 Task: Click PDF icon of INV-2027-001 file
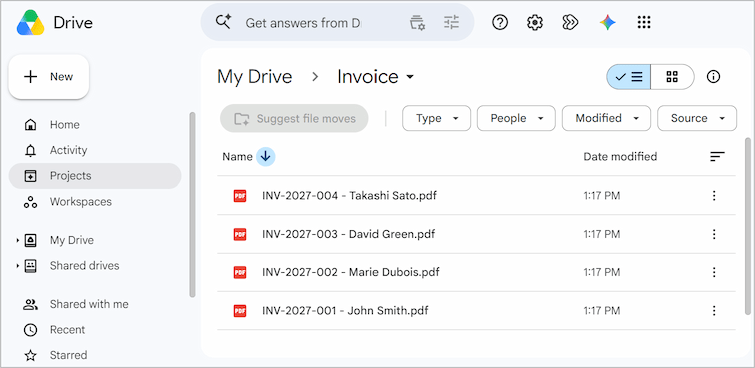tap(240, 311)
